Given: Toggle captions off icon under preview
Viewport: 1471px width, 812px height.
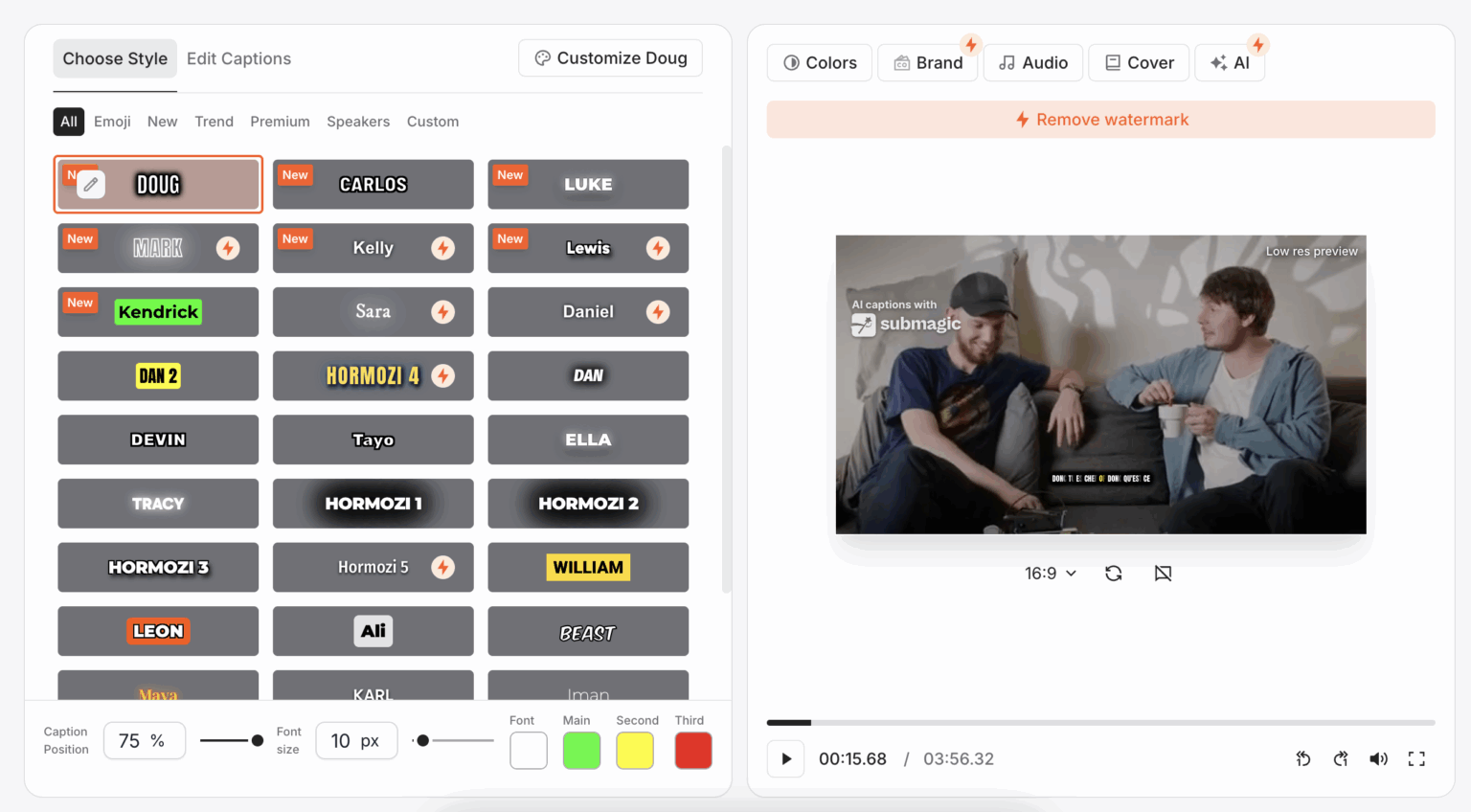Looking at the screenshot, I should 1163,574.
